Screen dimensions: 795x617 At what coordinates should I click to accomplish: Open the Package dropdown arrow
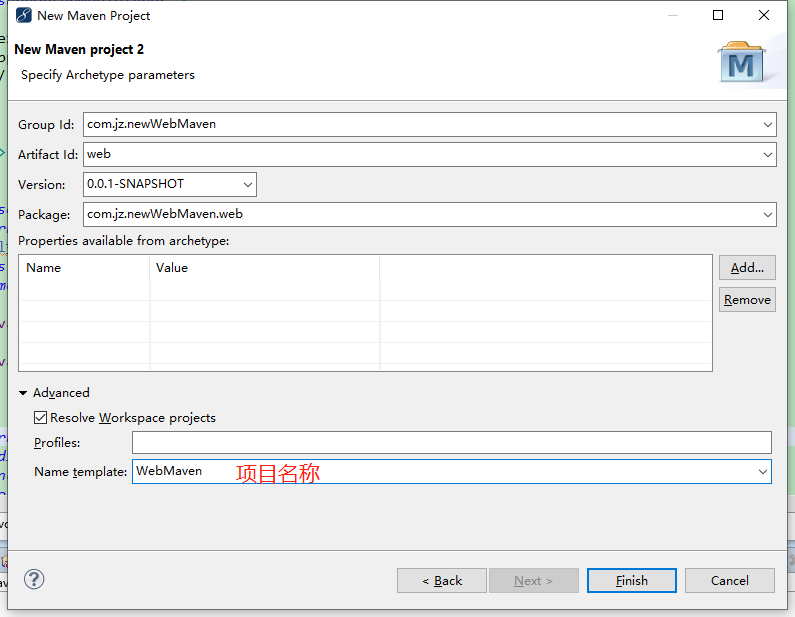pyautogui.click(x=768, y=215)
